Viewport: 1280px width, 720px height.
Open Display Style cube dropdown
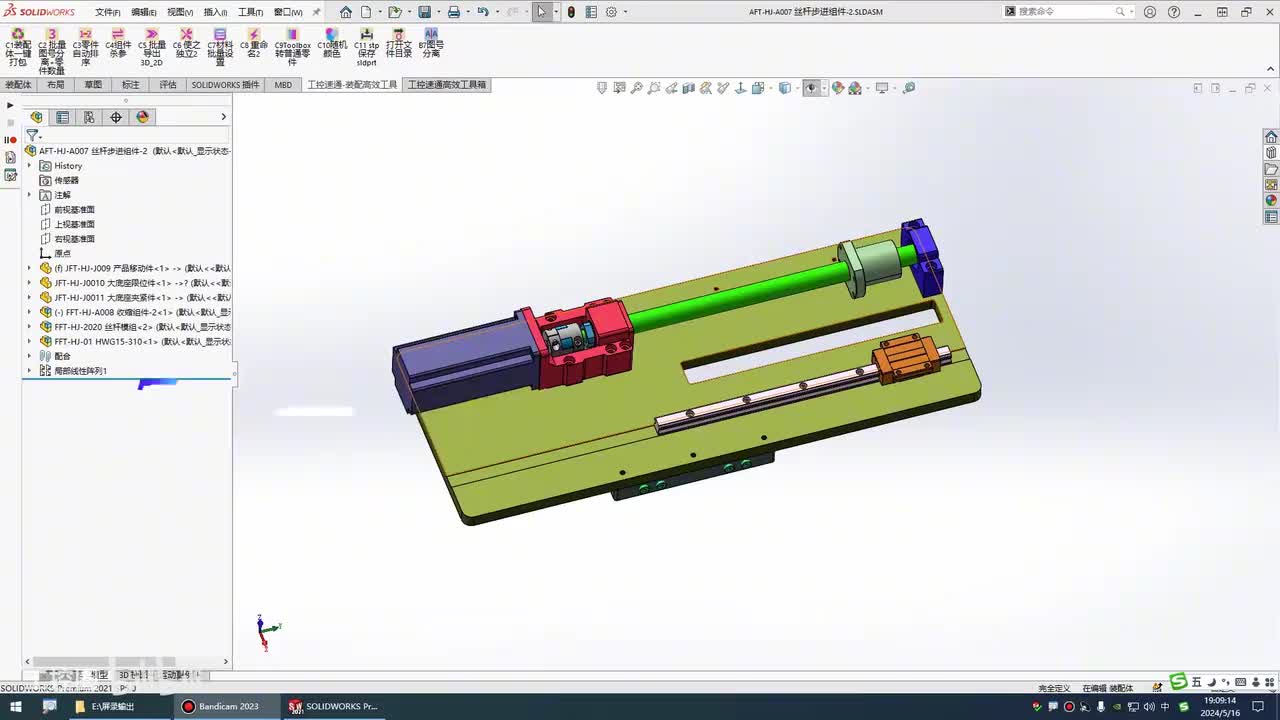785,88
